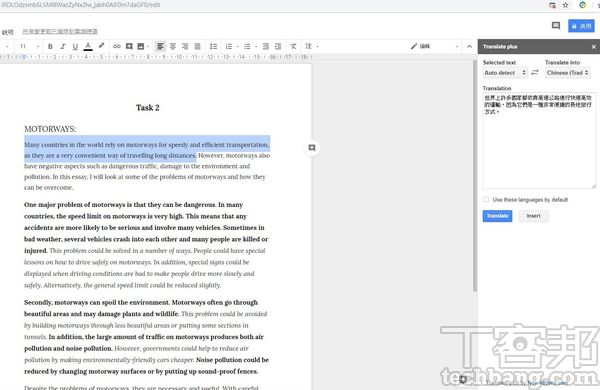Click the Insert button in sidebar
The image size is (600, 390).
click(533, 216)
